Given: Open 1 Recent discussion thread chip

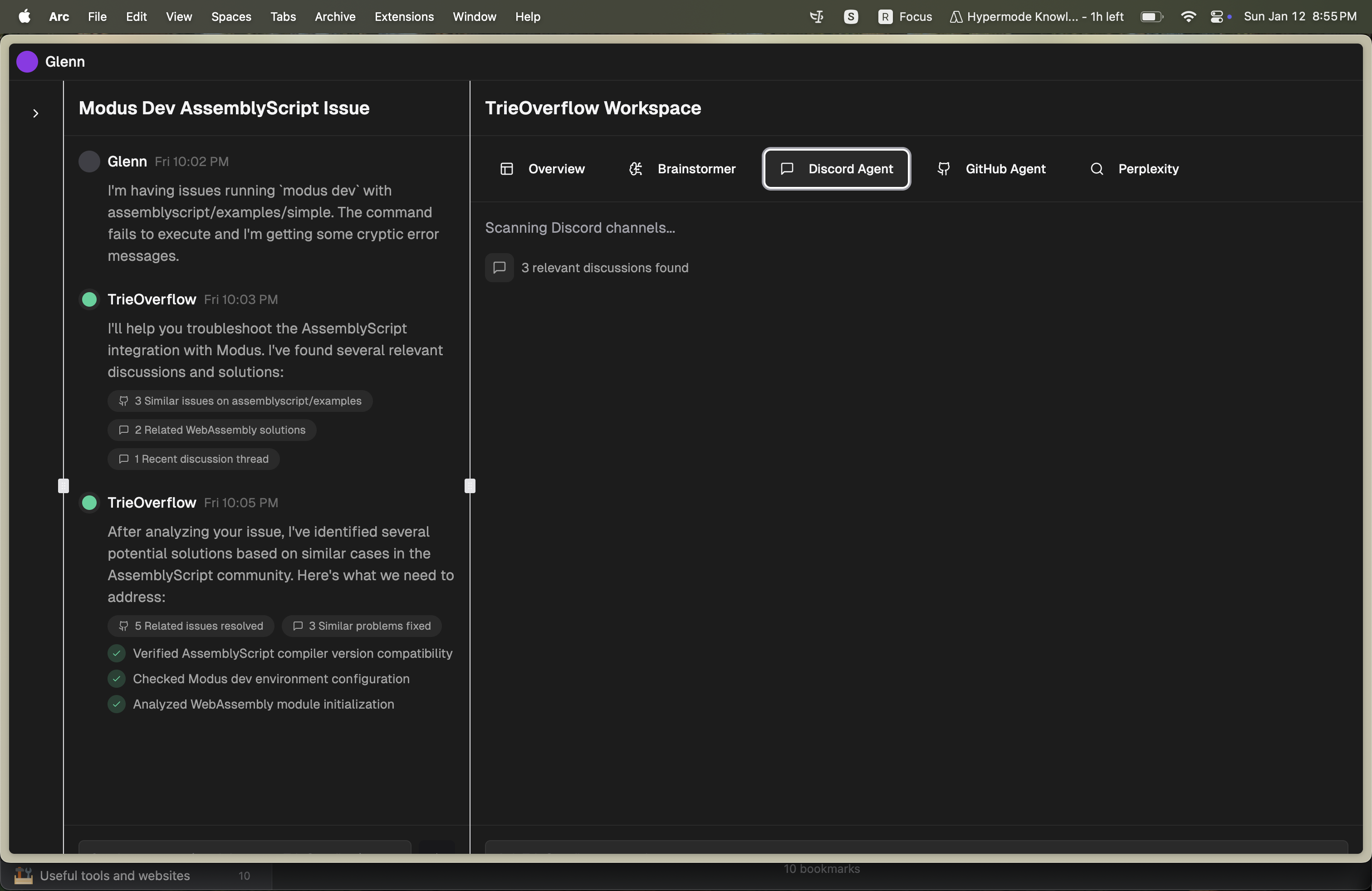Looking at the screenshot, I should (x=193, y=459).
